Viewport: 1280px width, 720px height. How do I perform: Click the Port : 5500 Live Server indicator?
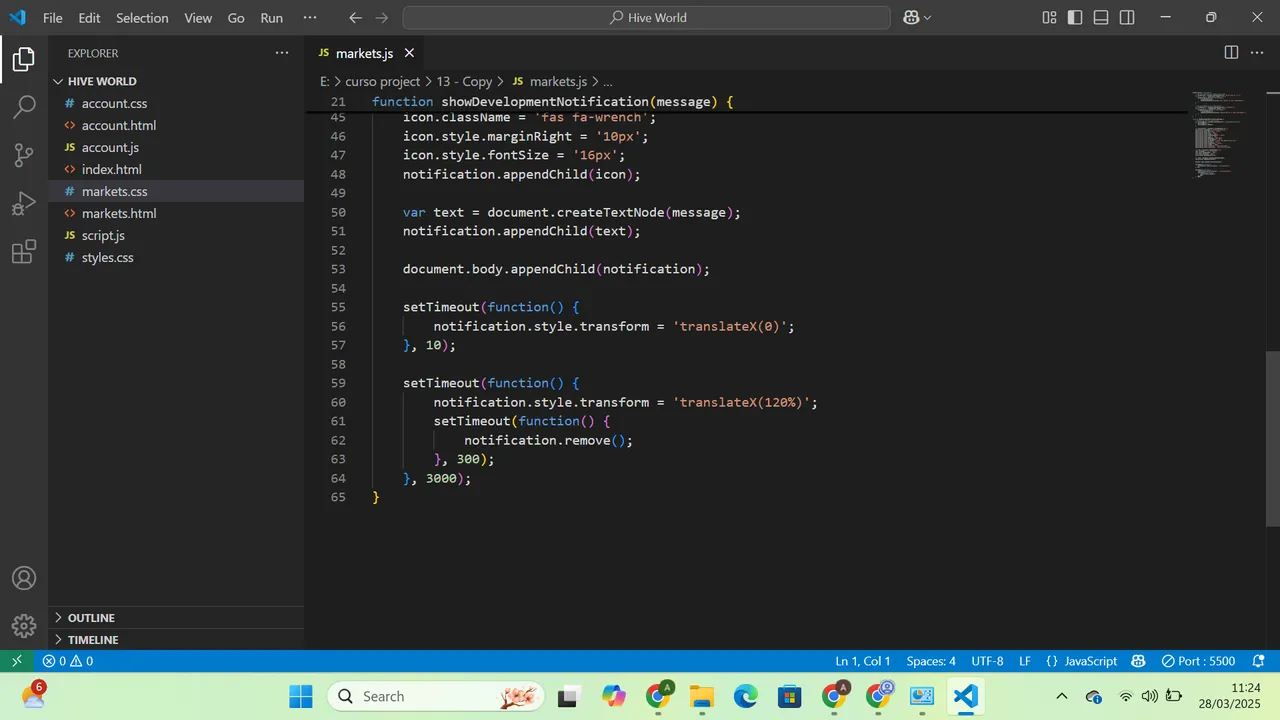click(1198, 661)
